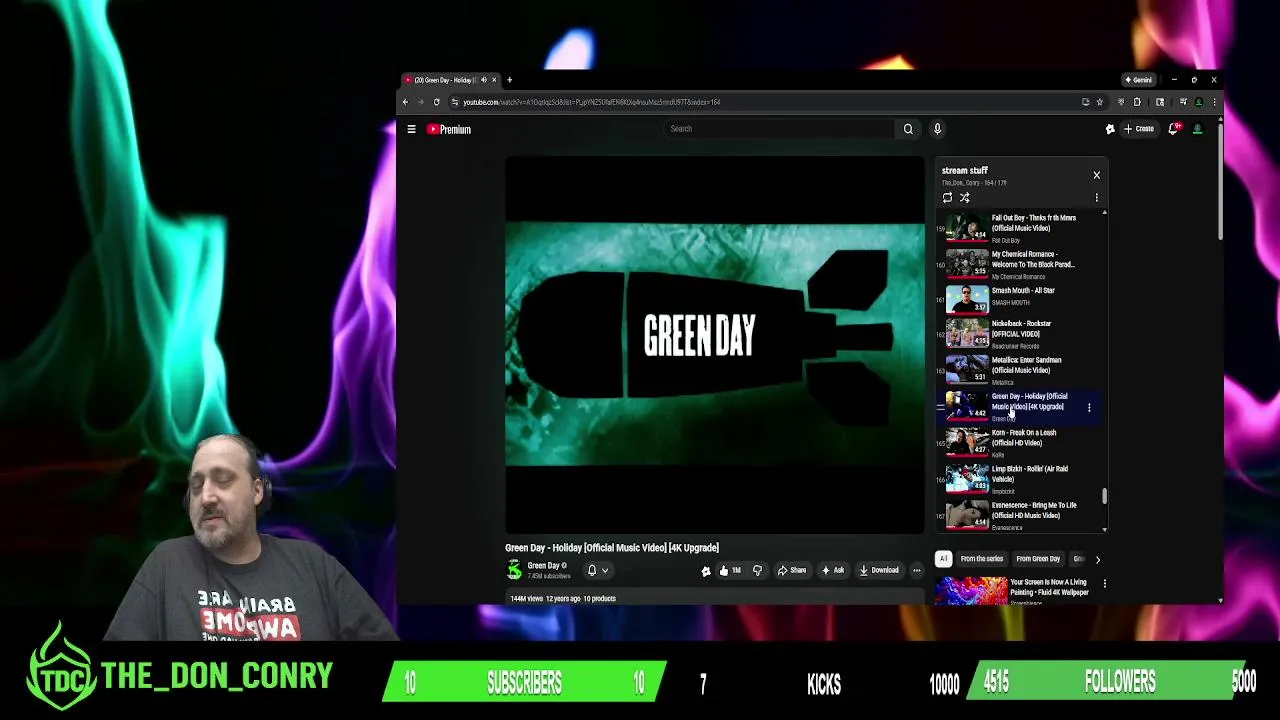Screen dimensions: 1280x720
Task: Start voice search with microphone icon
Action: pyautogui.click(x=937, y=129)
